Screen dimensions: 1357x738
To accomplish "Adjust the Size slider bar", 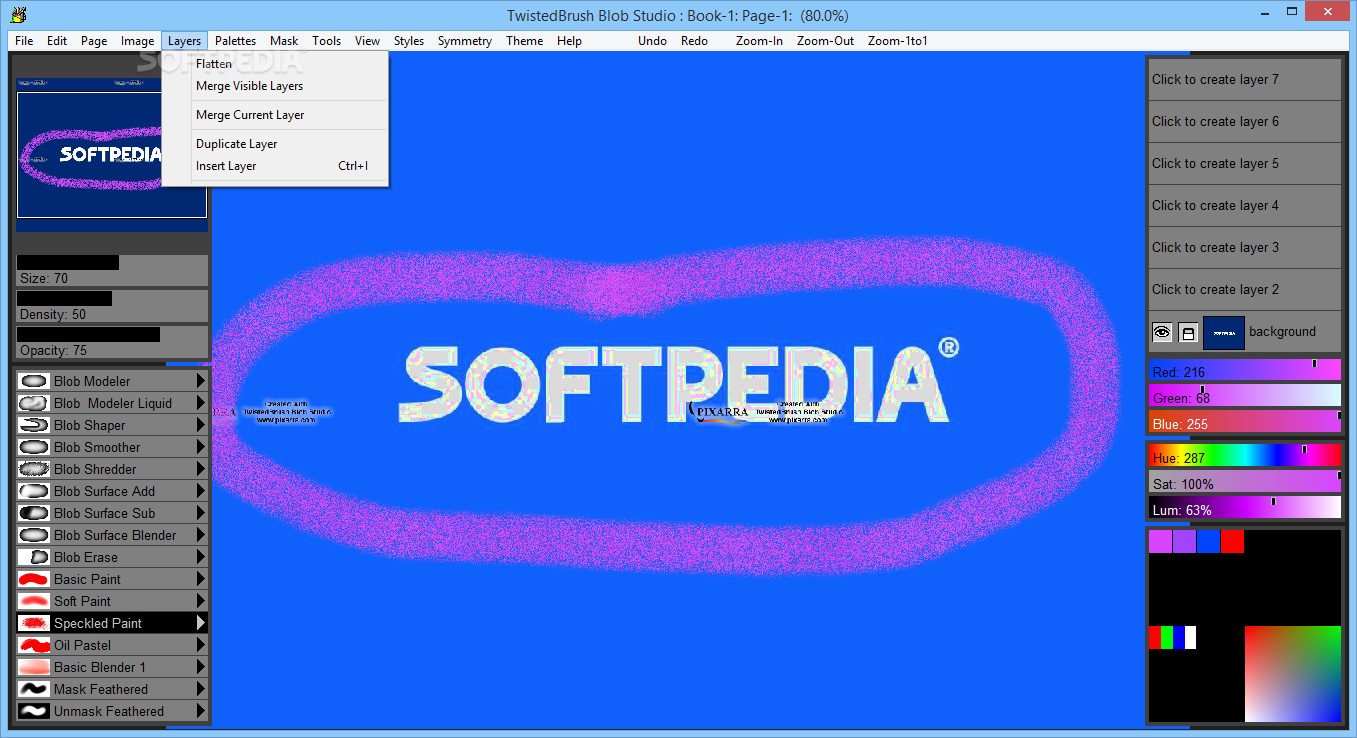I will pyautogui.click(x=112, y=271).
